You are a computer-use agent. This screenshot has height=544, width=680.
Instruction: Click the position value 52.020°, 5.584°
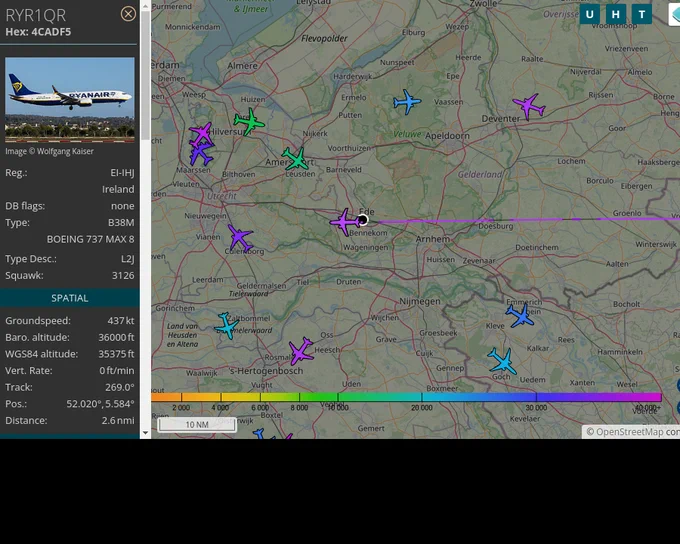(100, 404)
